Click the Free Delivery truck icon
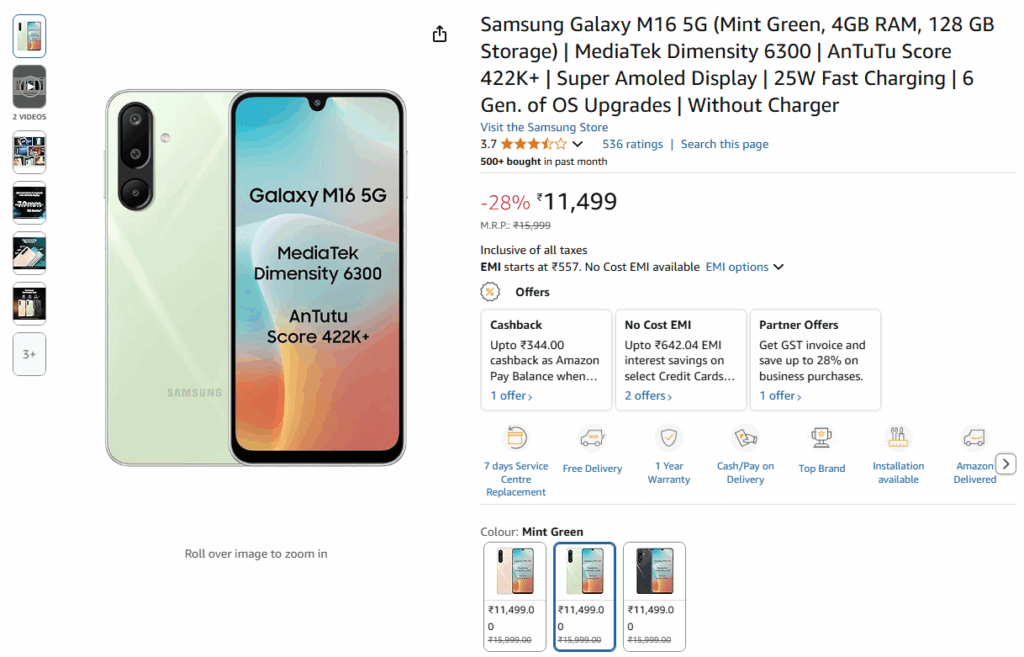Viewport: 1024px width, 657px height. pos(592,438)
